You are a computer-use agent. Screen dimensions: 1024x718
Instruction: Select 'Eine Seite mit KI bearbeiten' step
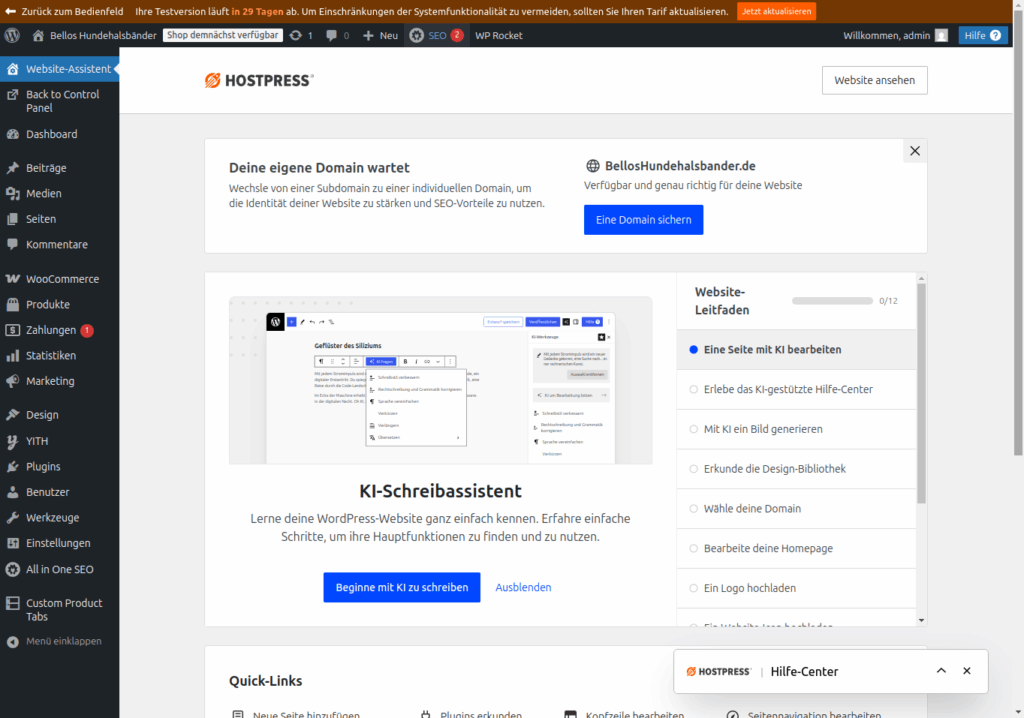pos(772,350)
